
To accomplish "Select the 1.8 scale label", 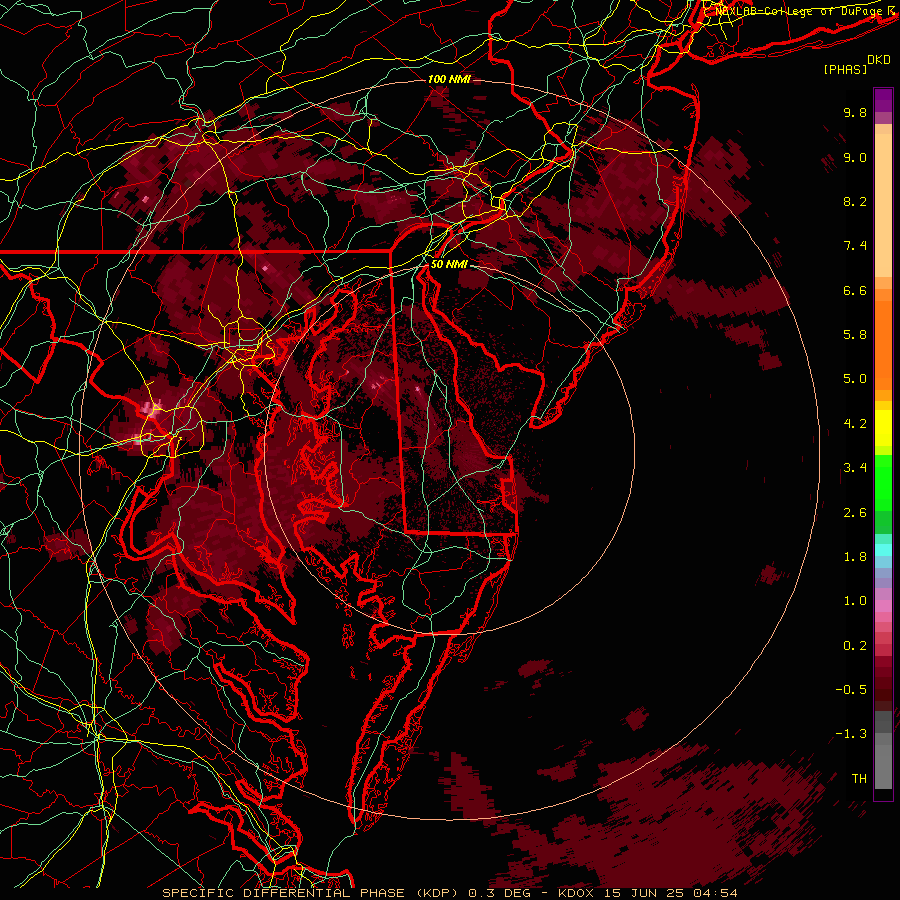I will tap(855, 557).
